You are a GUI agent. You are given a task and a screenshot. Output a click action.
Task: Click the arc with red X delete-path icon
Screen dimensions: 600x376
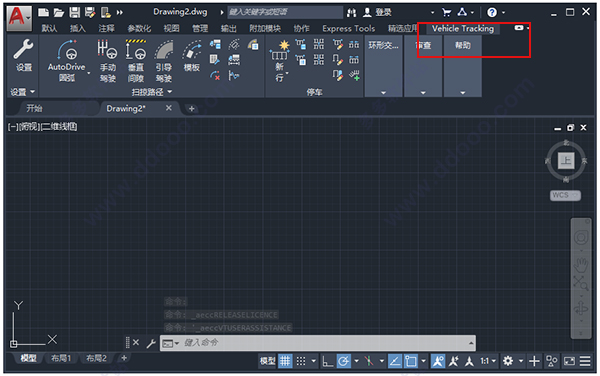pos(215,75)
